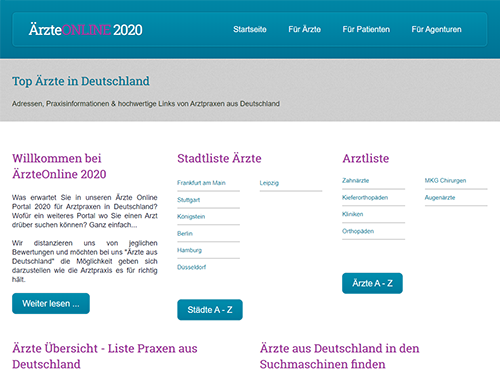
Task: Click the Ärzte Übersicht - Liste Praxen heading
Action: (105, 356)
